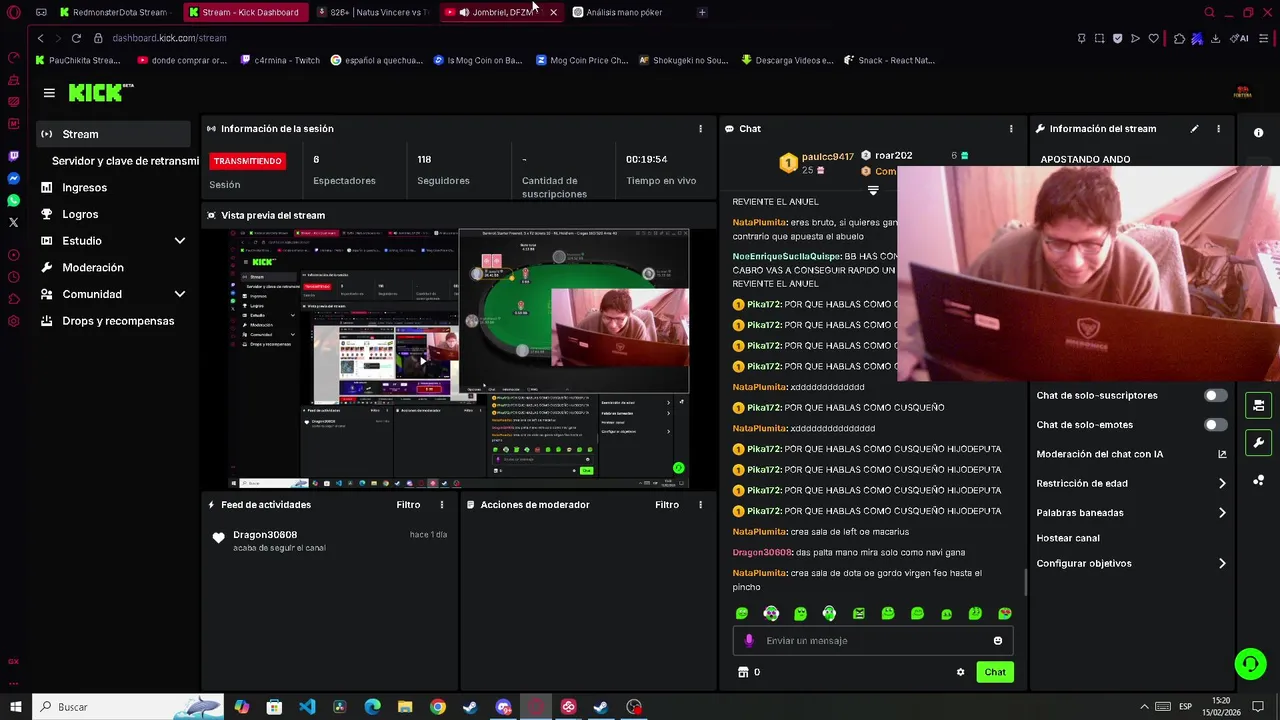Click the purple microphone icon in chat input
The width and height of the screenshot is (1280, 720).
(x=749, y=641)
